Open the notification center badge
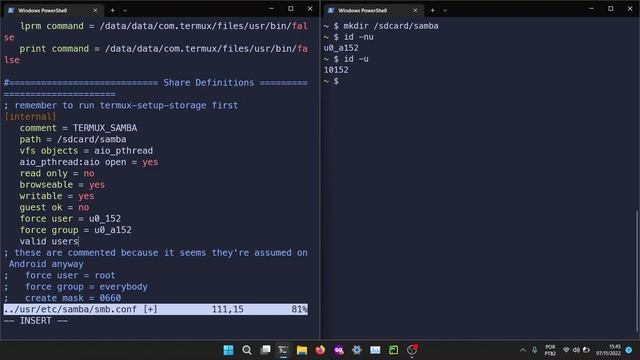This screenshot has width=640, height=360. point(629,350)
